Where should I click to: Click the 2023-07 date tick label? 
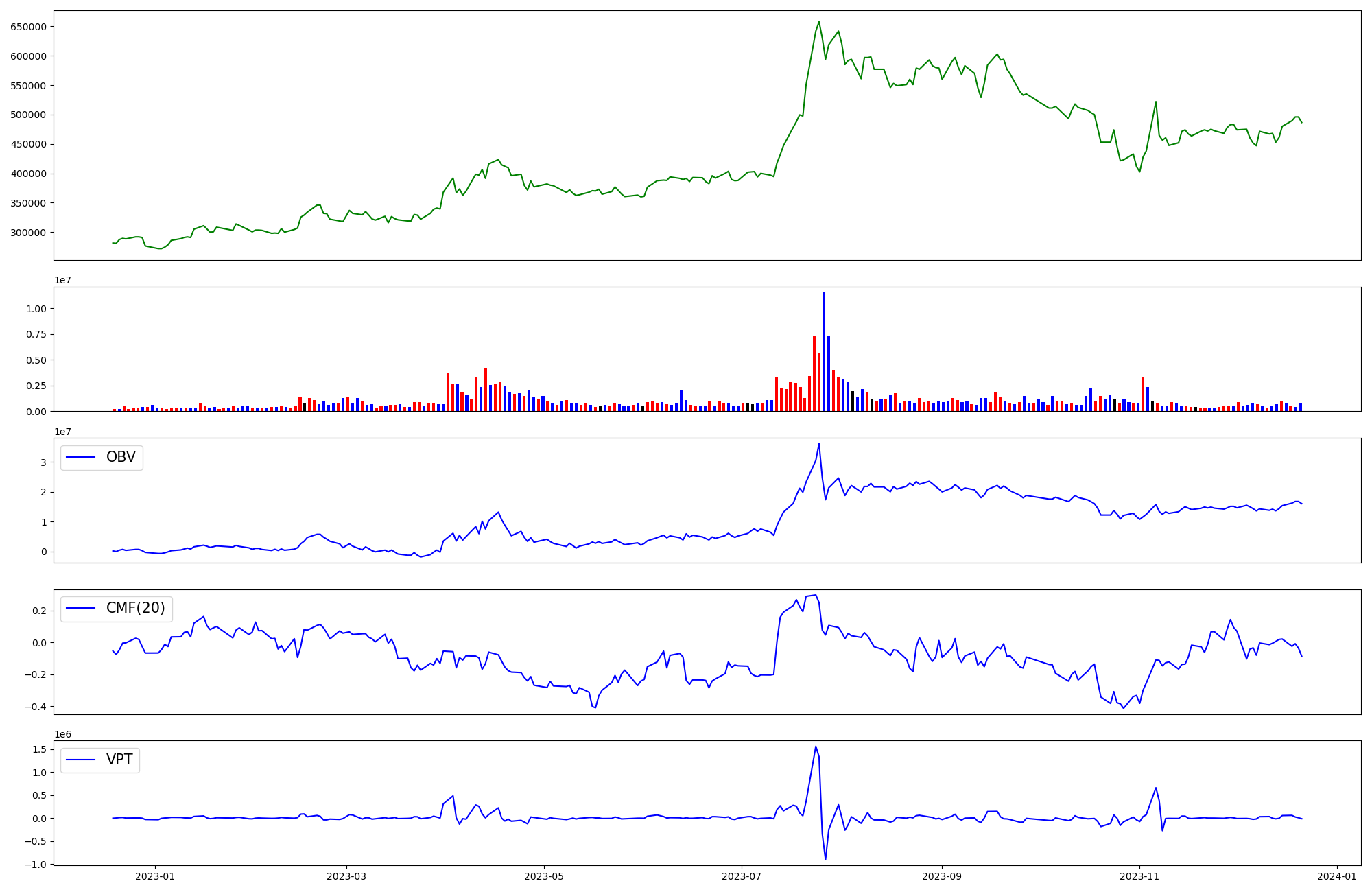pyautogui.click(x=742, y=876)
